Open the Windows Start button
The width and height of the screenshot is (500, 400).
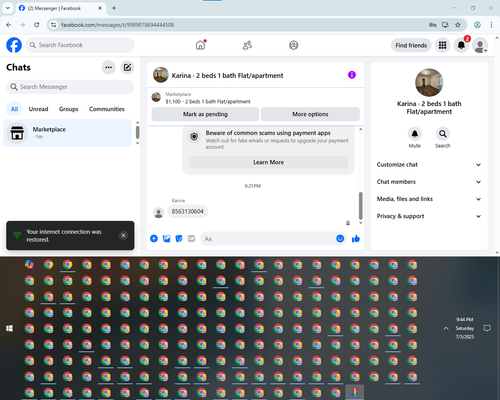pos(9,328)
